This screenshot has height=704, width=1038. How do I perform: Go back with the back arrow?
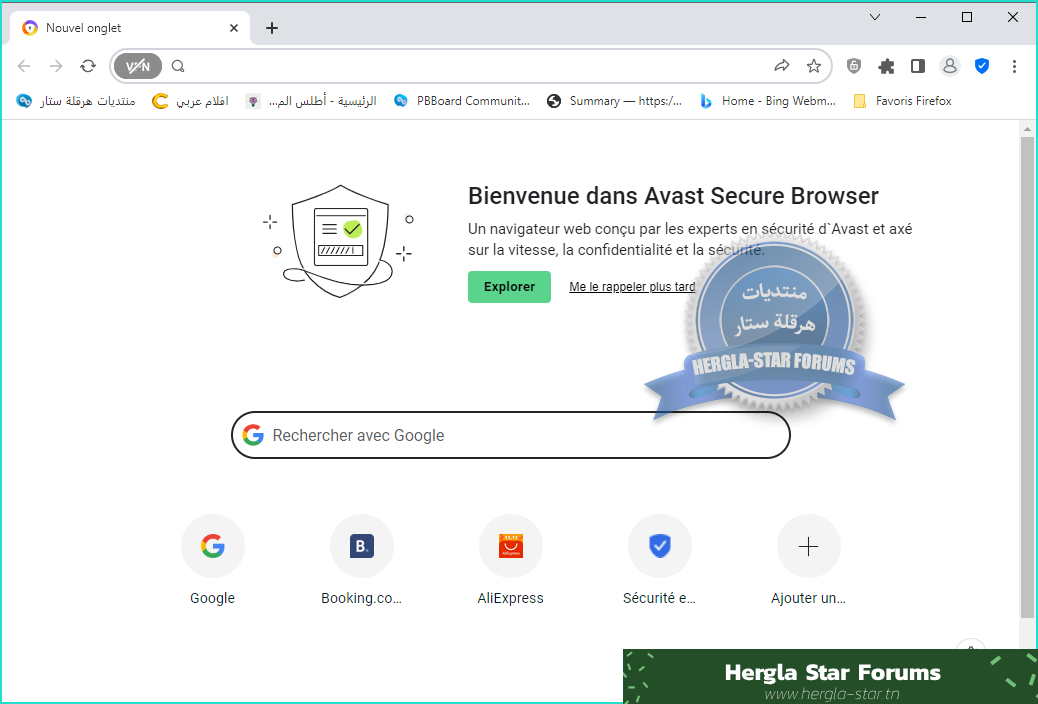click(x=24, y=66)
